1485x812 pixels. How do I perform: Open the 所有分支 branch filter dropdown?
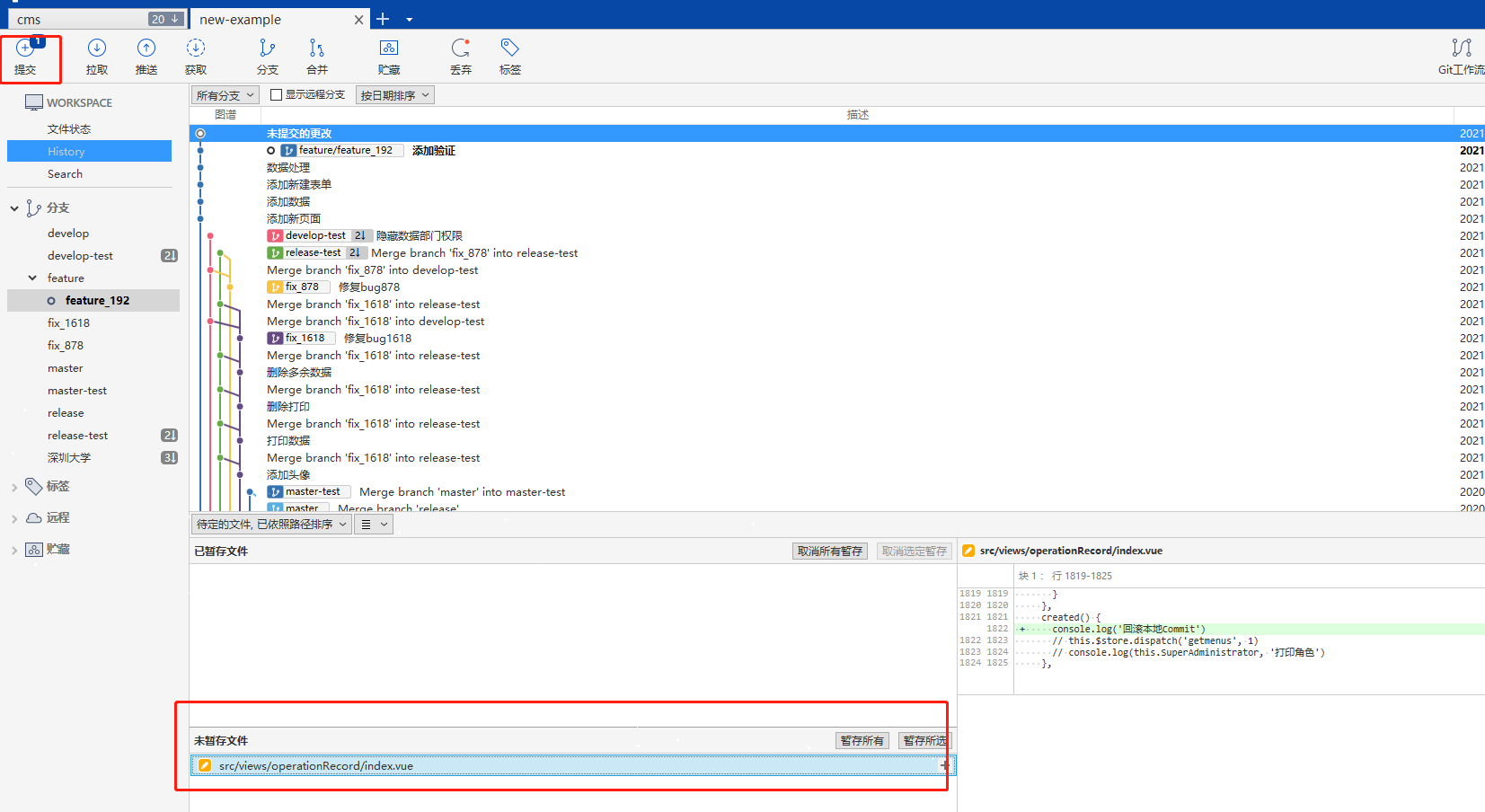(225, 95)
